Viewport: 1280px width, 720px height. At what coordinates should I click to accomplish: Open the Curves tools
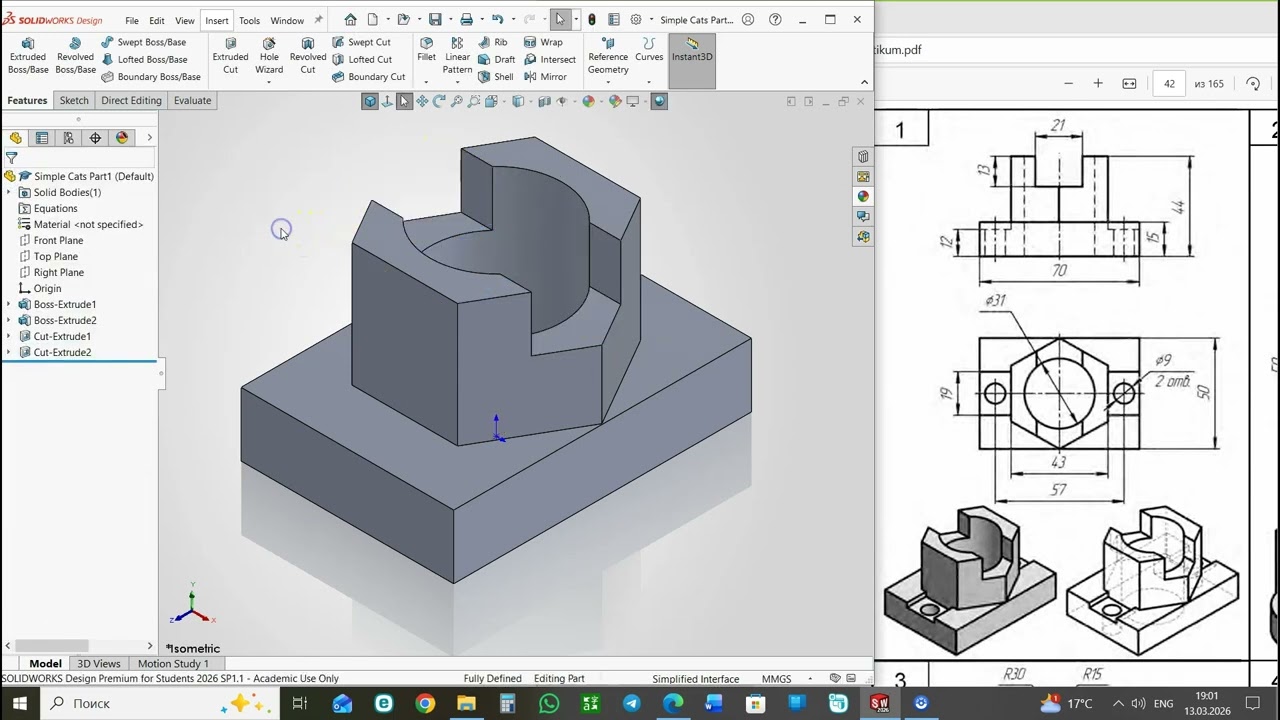[x=649, y=50]
